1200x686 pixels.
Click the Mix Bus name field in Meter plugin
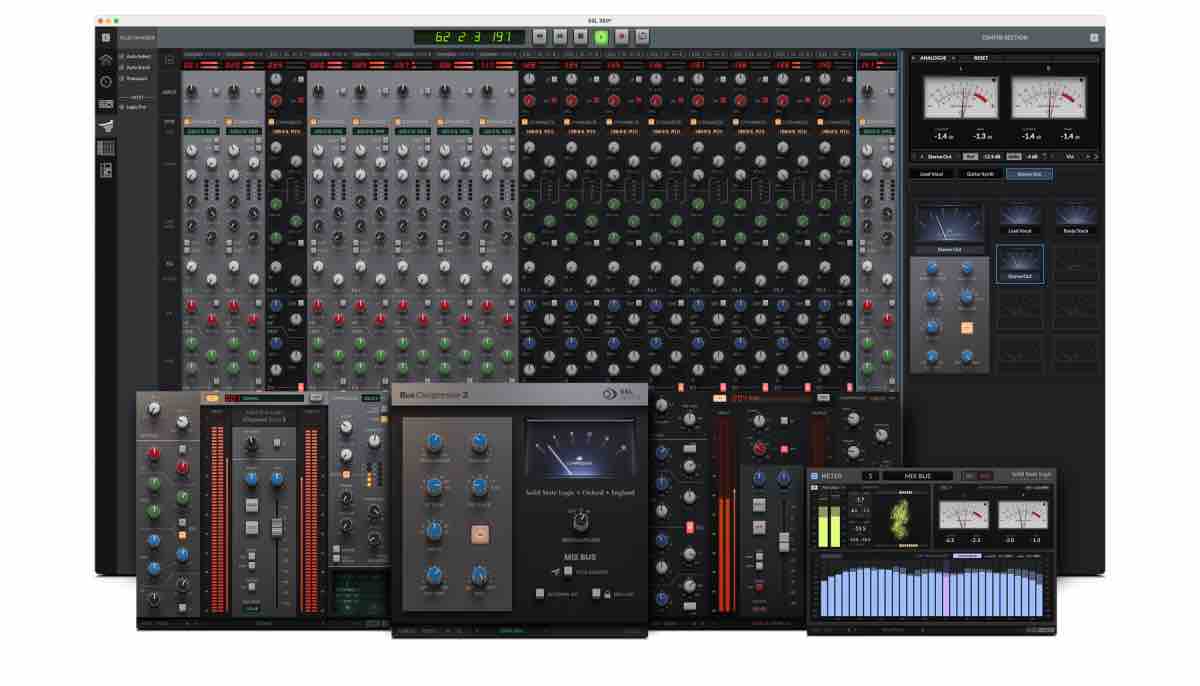pyautogui.click(x=918, y=476)
